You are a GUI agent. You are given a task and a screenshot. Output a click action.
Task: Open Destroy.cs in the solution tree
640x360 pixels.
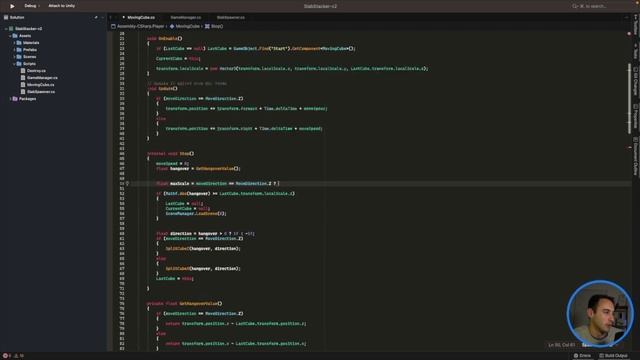click(x=36, y=71)
